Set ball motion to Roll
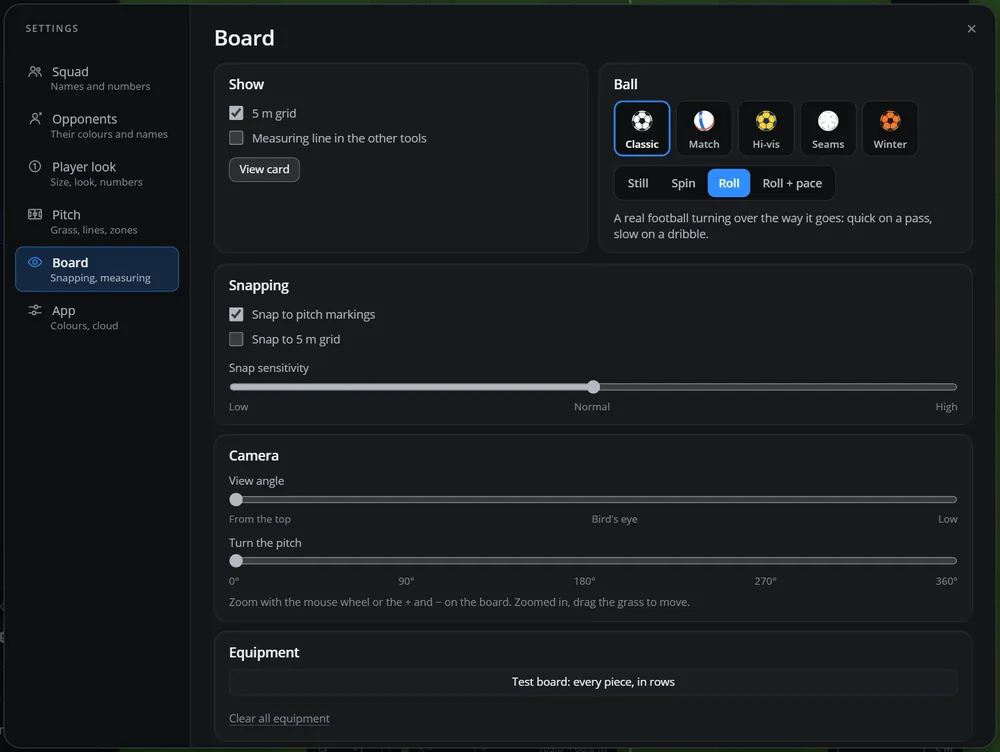 tap(728, 183)
